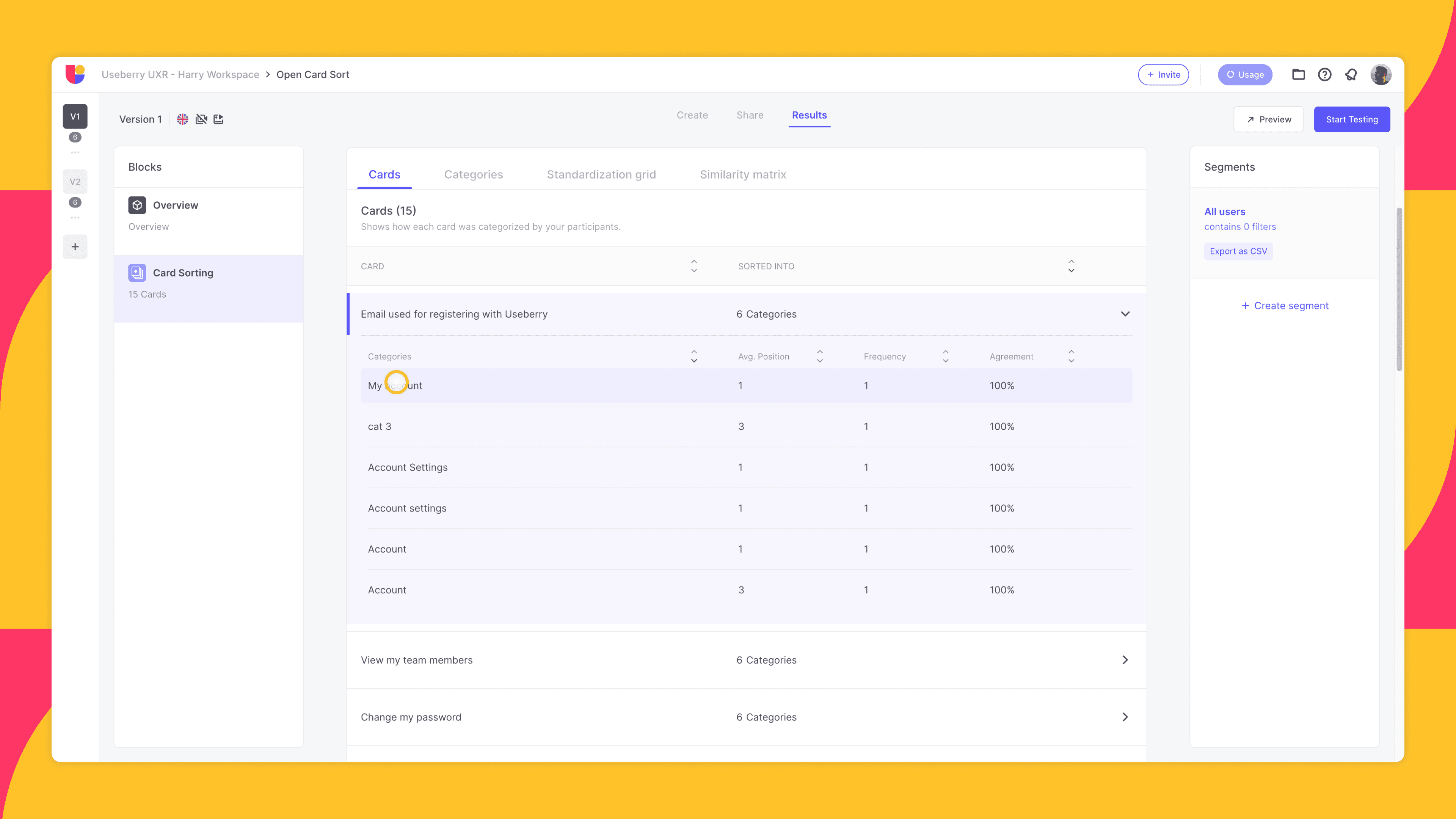The width and height of the screenshot is (1456, 819).
Task: Expand the View my team members row
Action: [1125, 660]
